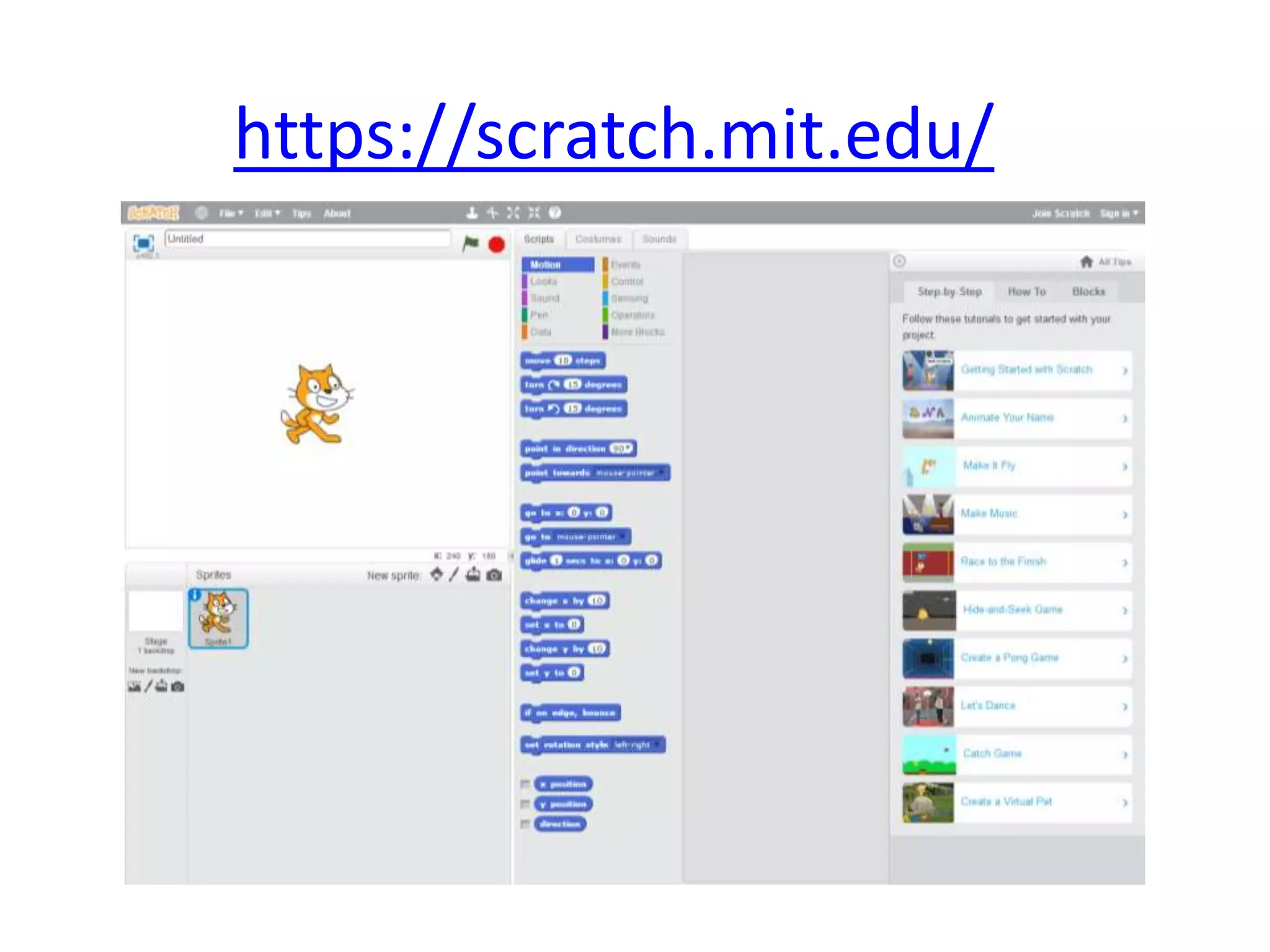Screen dimensions: 1270x952
Task: Paint a new sprite
Action: (x=454, y=575)
